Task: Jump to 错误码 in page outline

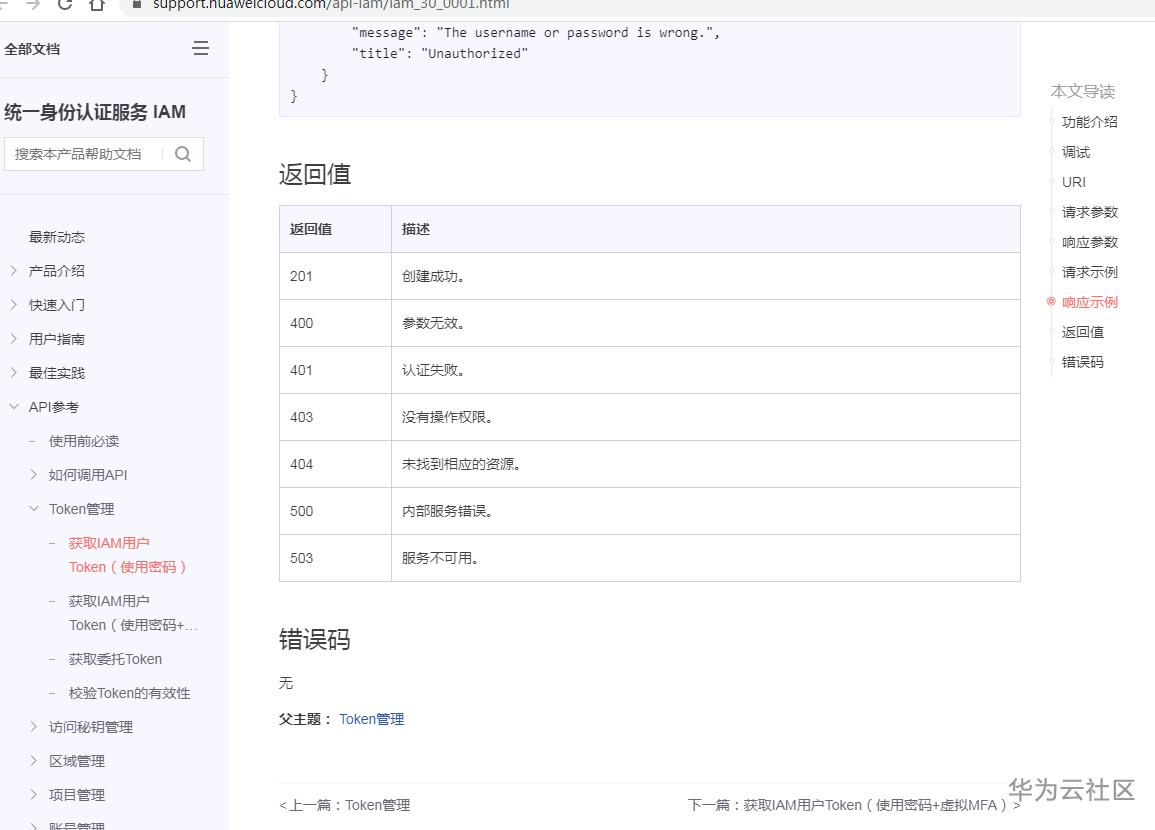Action: pyautogui.click(x=1083, y=362)
